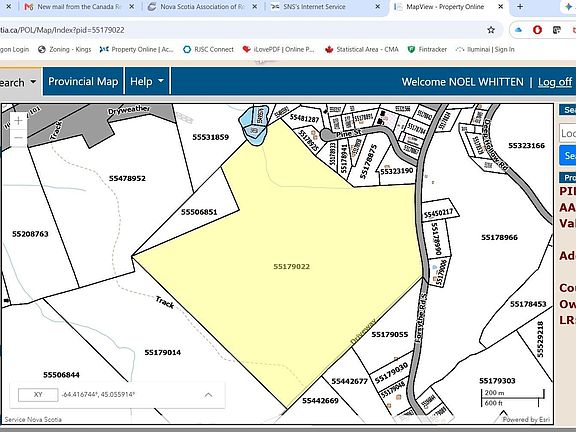
Task: Expand the Search dropdown menu
Action: pyautogui.click(x=18, y=82)
